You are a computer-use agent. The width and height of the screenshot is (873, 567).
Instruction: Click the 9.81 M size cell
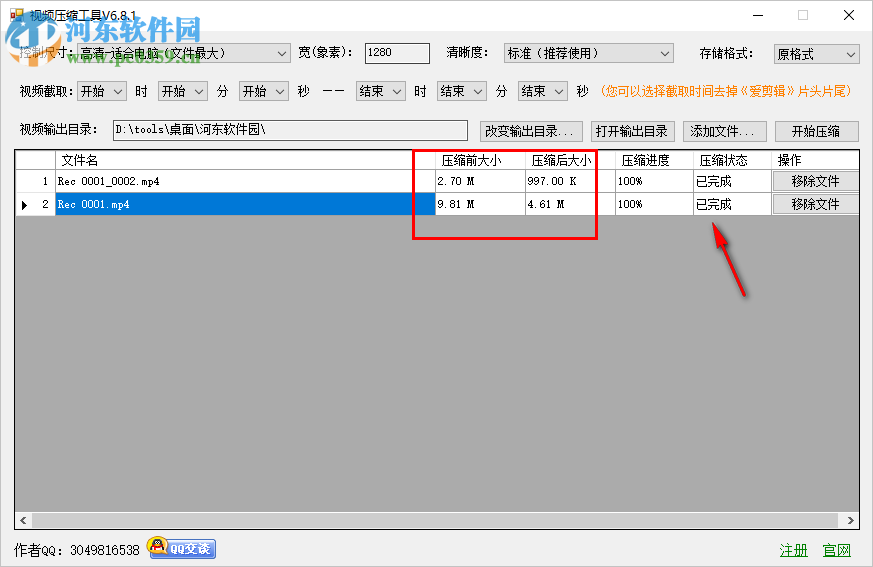480,204
